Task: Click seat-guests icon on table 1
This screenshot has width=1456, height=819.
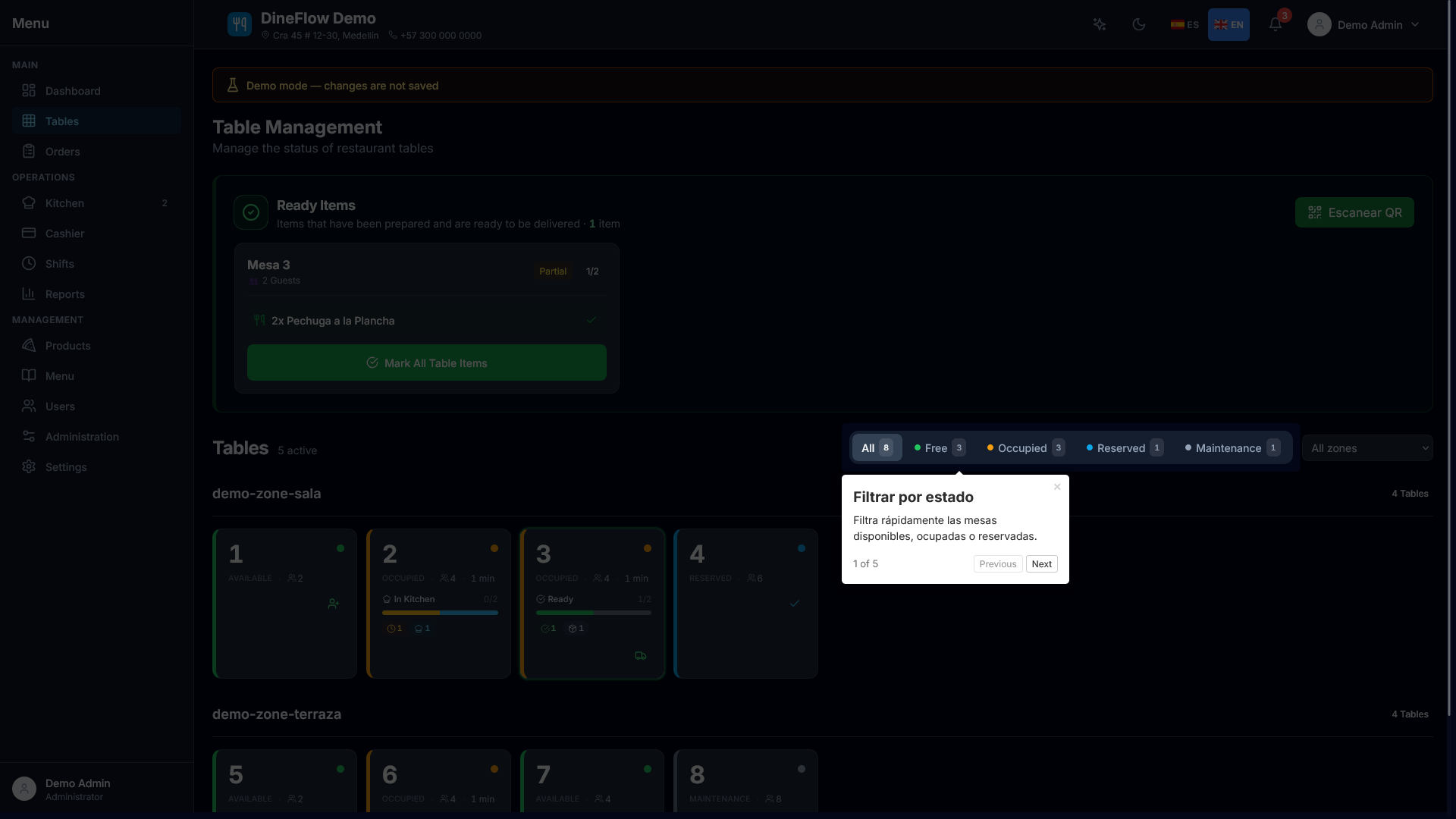Action: [334, 604]
